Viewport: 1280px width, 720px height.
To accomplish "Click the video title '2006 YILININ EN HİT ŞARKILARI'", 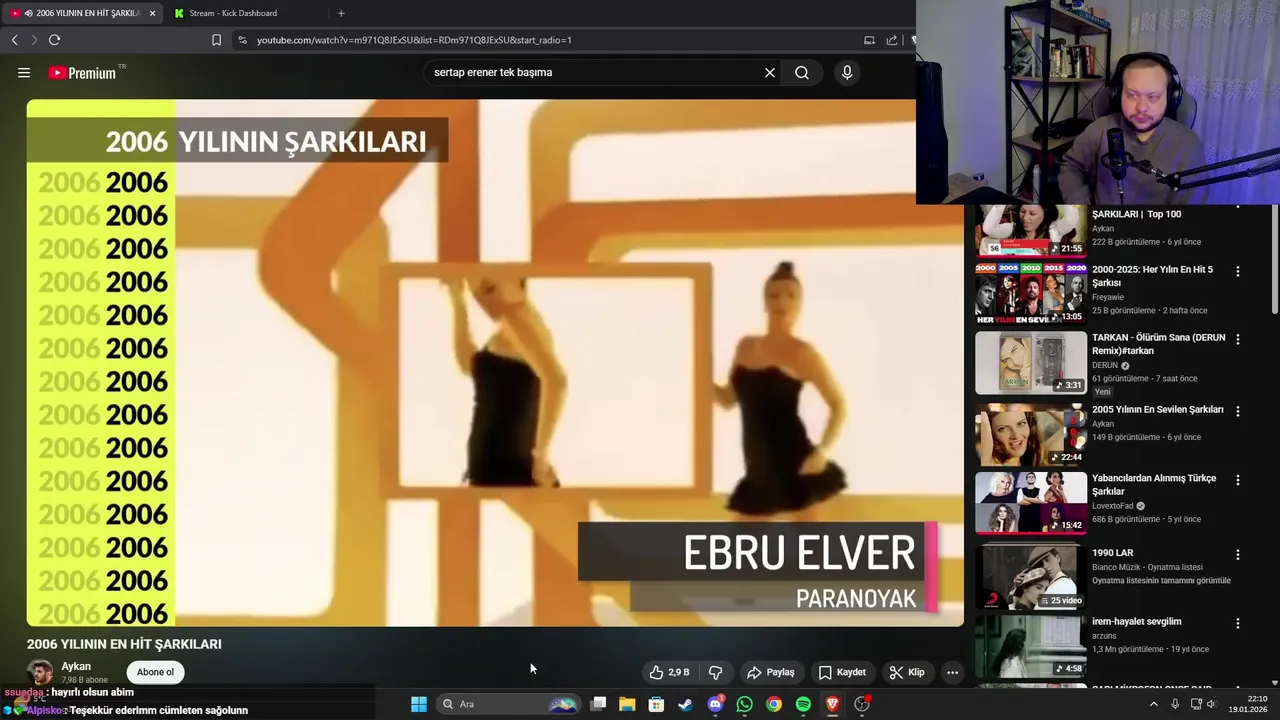I will pyautogui.click(x=124, y=644).
